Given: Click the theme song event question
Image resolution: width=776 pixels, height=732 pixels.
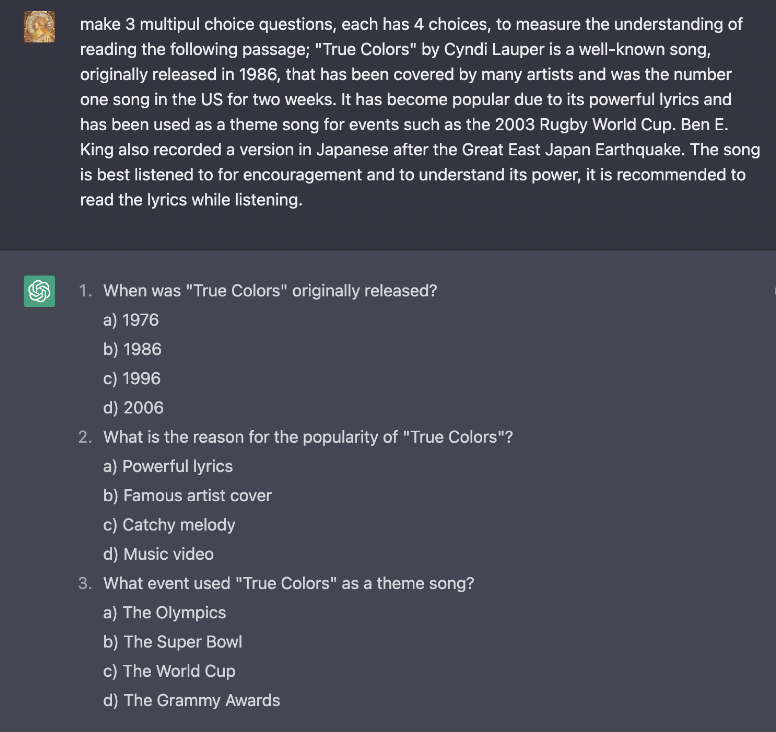Looking at the screenshot, I should pos(289,583).
